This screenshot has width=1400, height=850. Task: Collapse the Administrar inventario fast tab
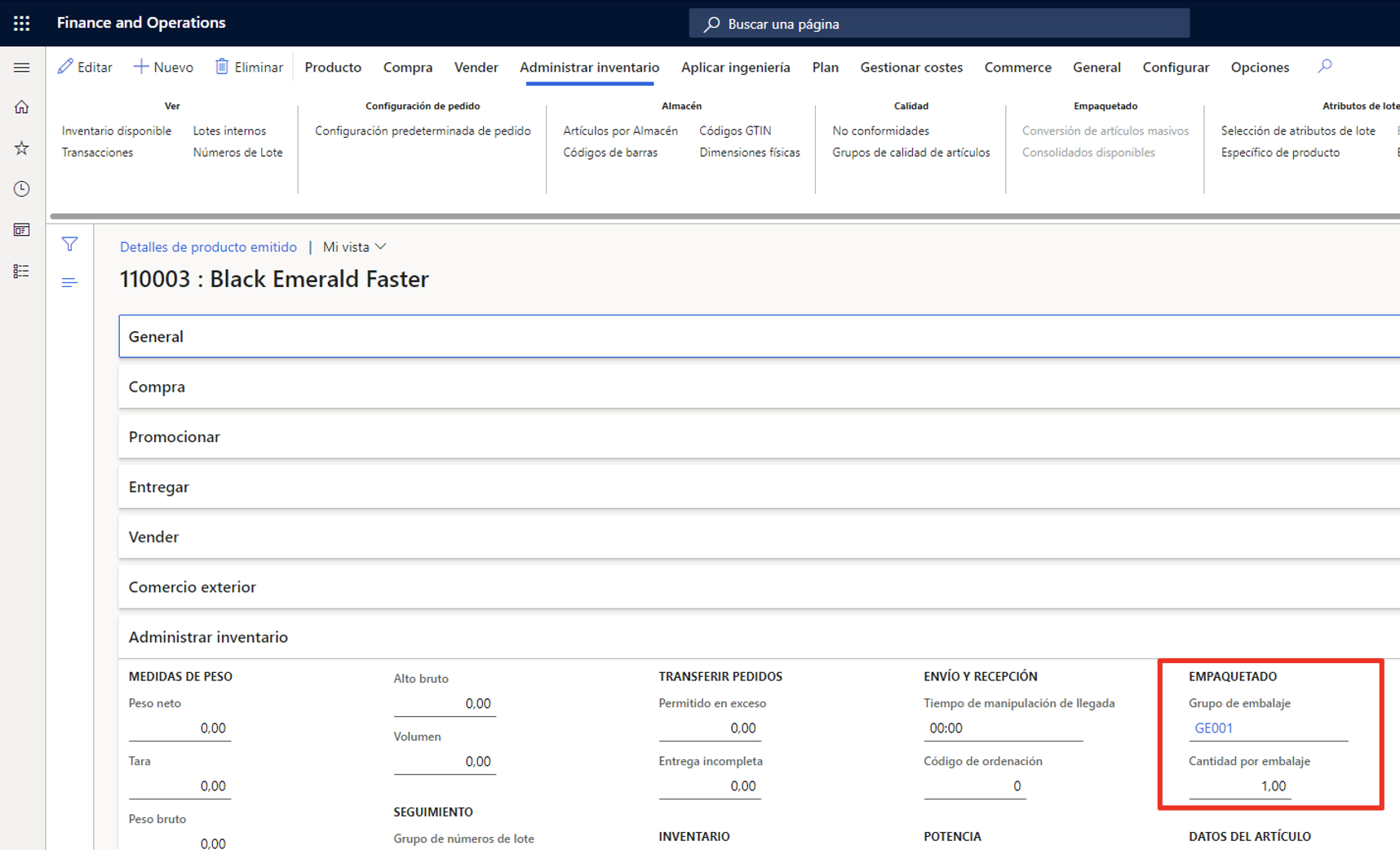759,637
